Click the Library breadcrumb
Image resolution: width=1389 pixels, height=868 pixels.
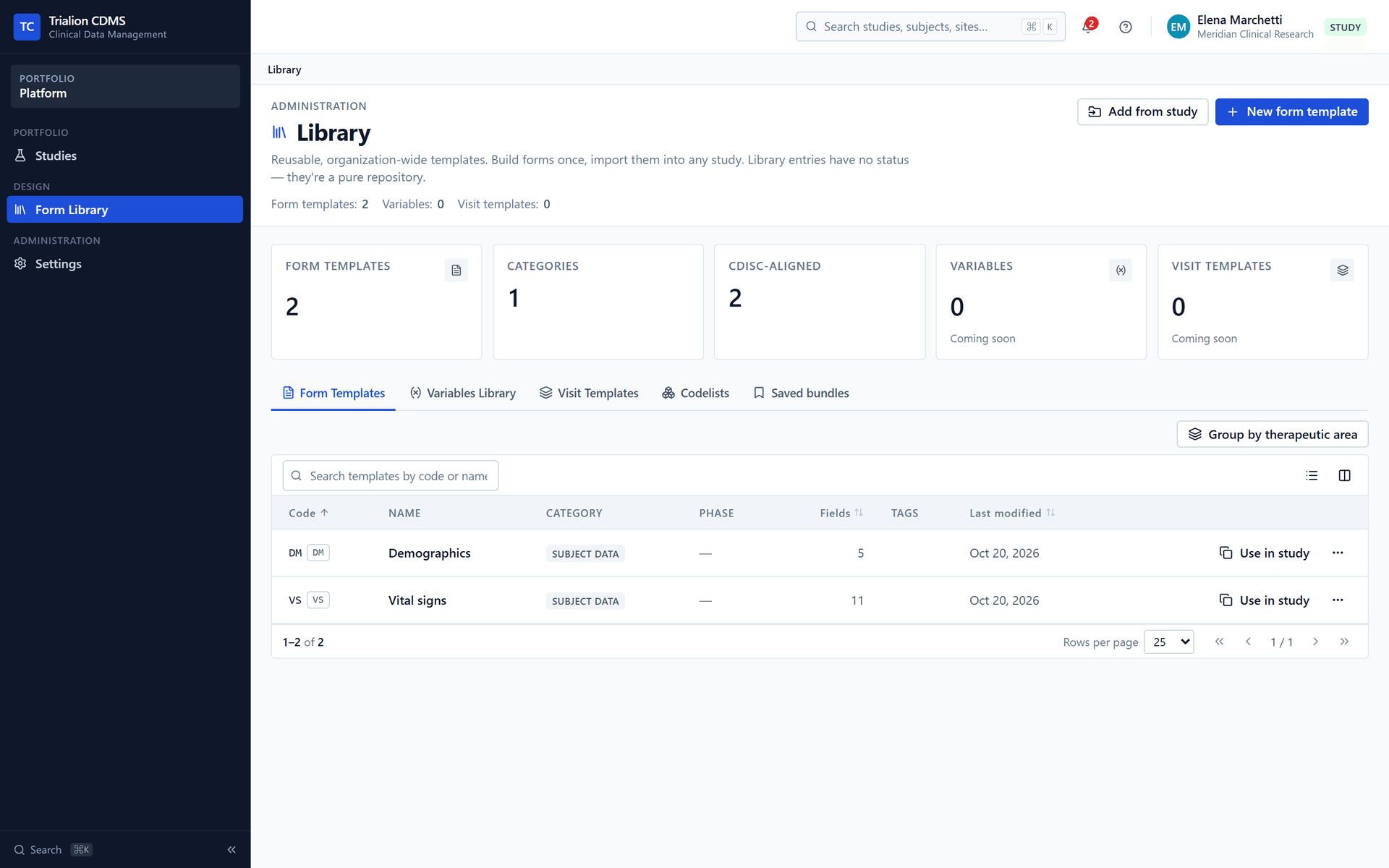click(284, 69)
